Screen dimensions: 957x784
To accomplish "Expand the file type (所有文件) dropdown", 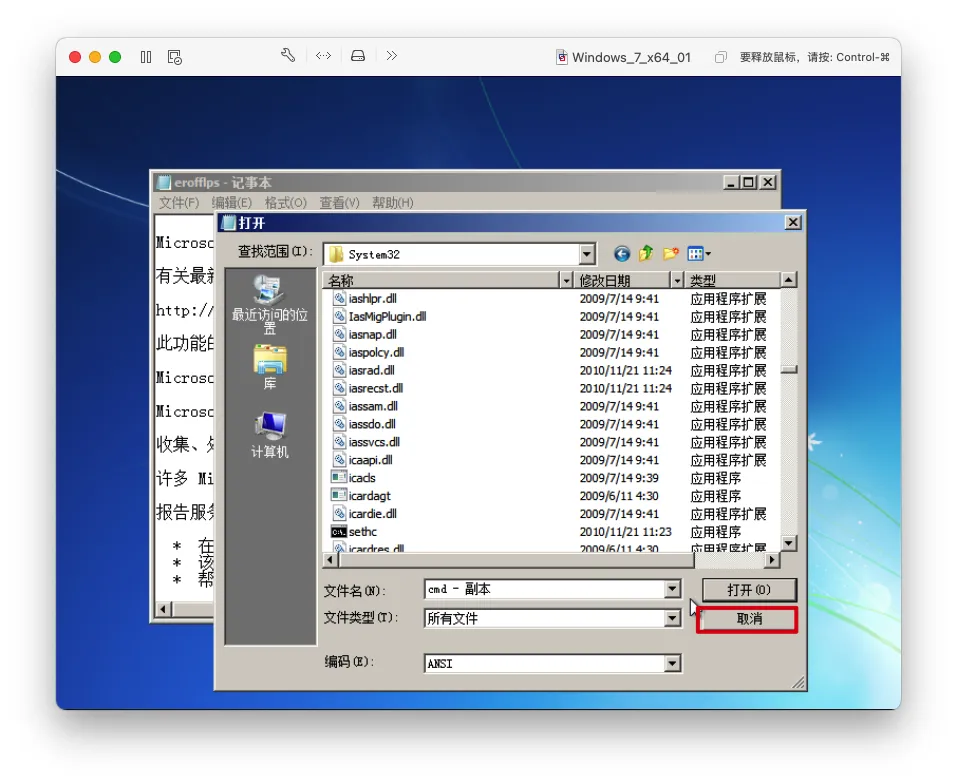I will point(672,619).
